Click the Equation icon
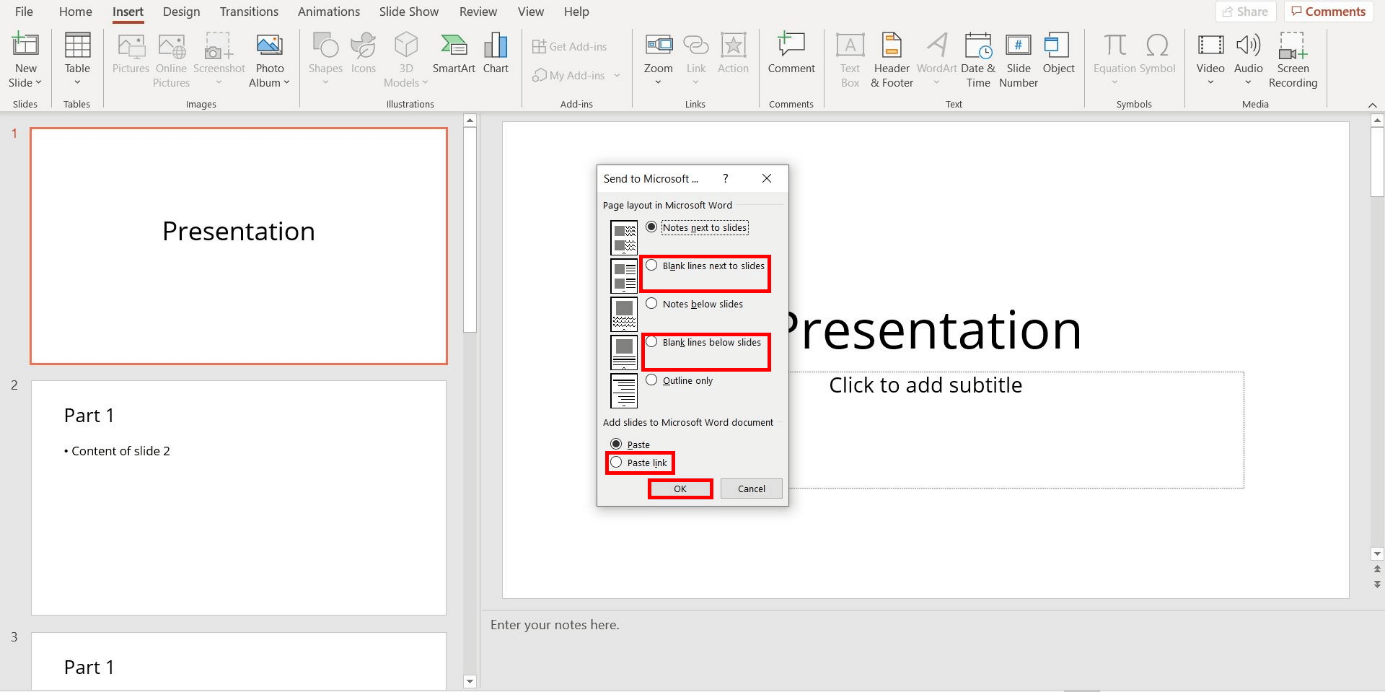Image resolution: width=1385 pixels, height=692 pixels. coord(1114,46)
